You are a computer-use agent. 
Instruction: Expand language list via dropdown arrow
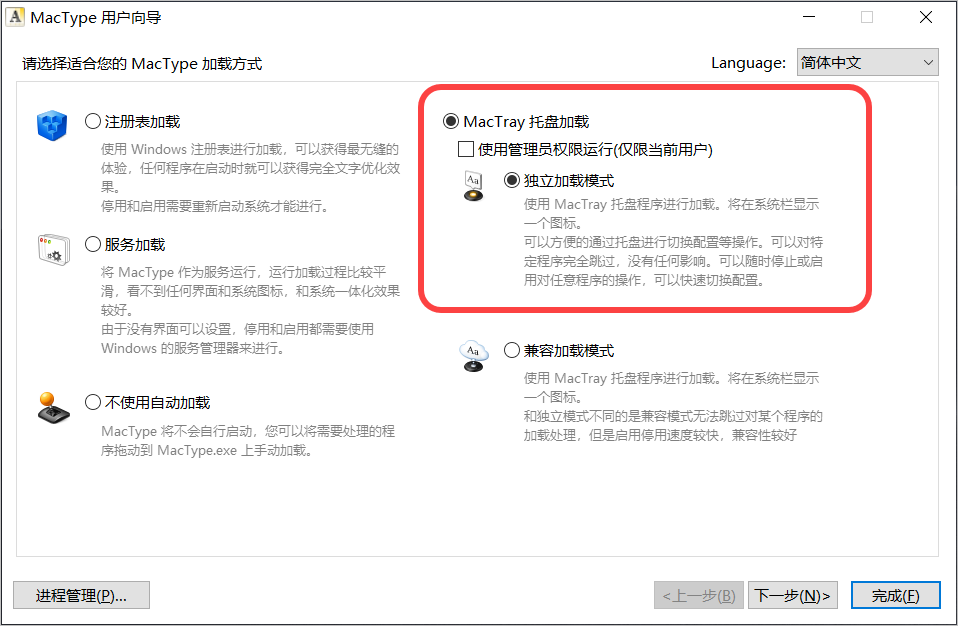click(x=928, y=62)
